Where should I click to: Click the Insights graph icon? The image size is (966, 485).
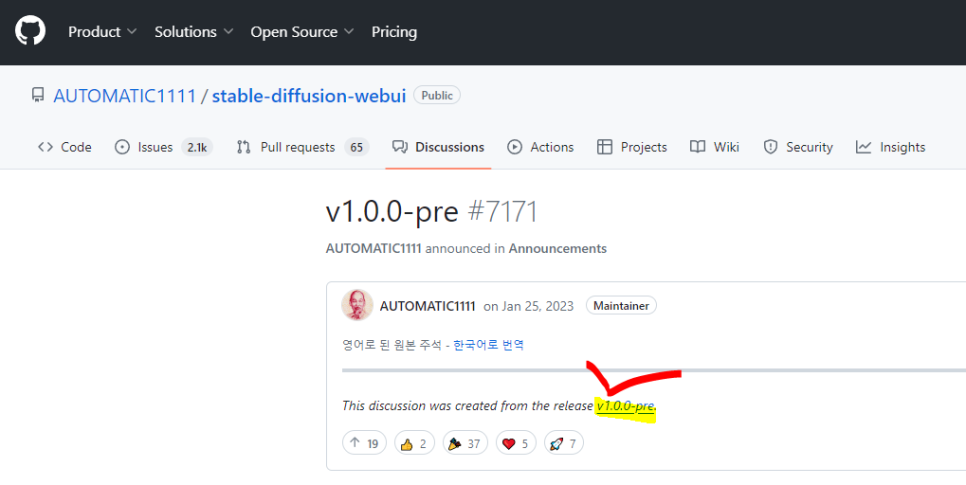click(864, 147)
